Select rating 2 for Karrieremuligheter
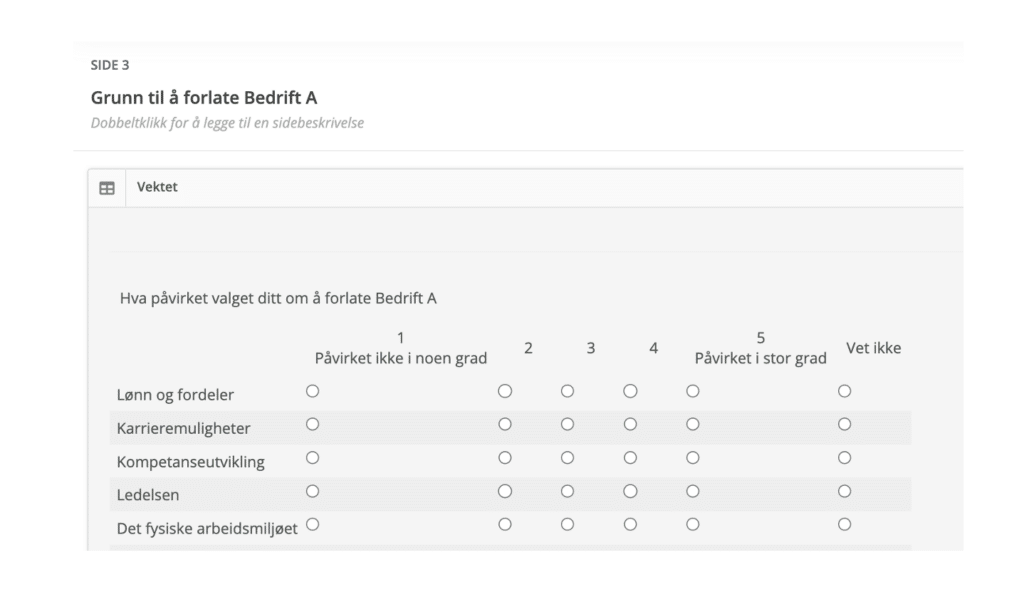Image resolution: width=1024 pixels, height=607 pixels. pyautogui.click(x=505, y=424)
